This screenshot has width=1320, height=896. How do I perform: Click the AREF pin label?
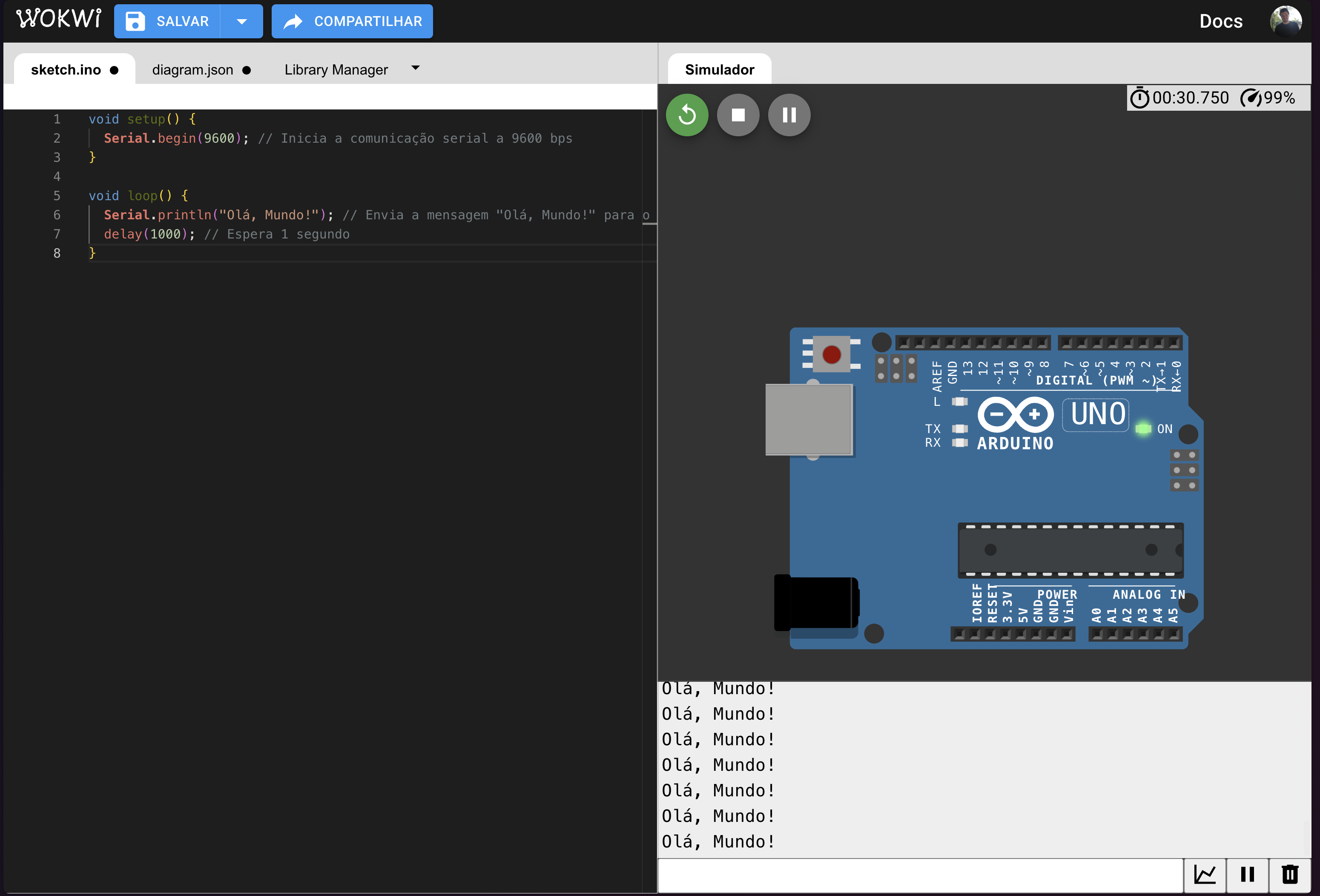tap(937, 376)
